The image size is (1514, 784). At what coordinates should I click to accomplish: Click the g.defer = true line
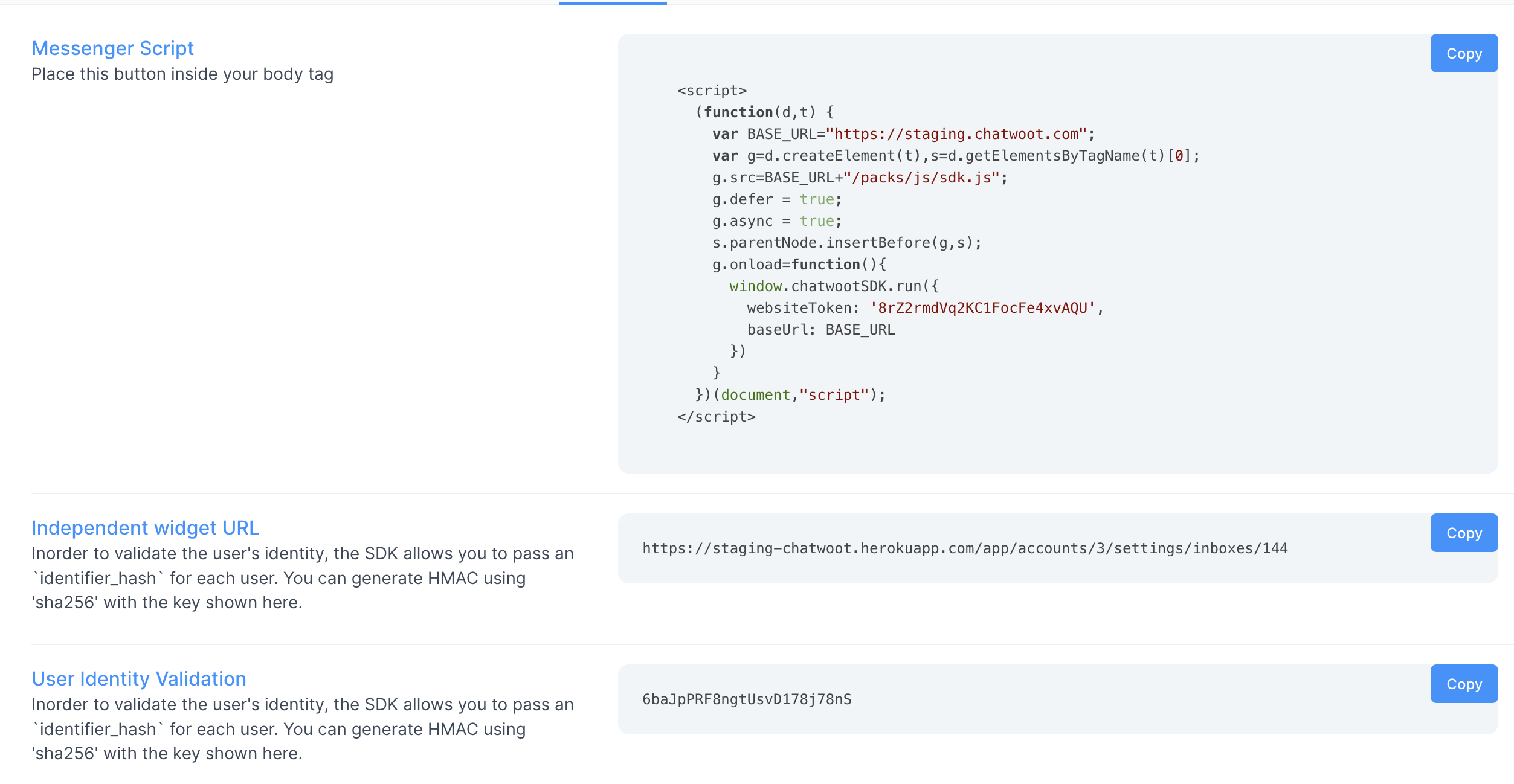pyautogui.click(x=775, y=199)
